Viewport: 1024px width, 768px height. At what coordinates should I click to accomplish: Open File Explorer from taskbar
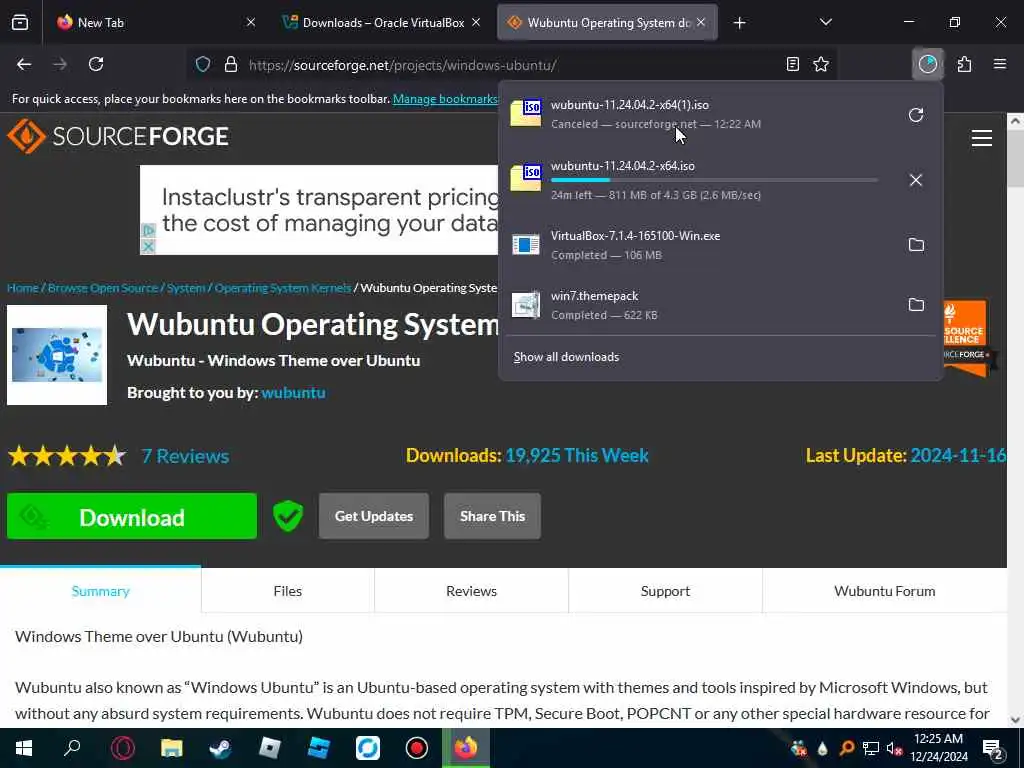(172, 748)
